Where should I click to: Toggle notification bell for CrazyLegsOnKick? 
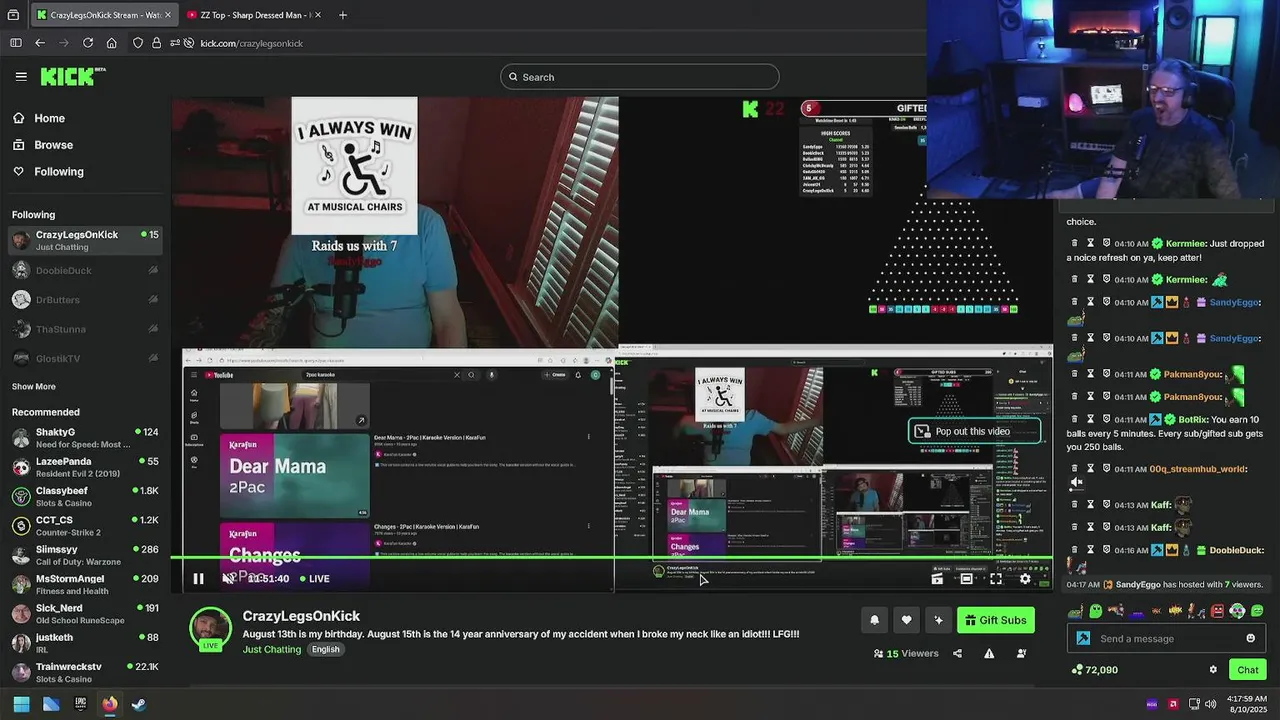click(874, 620)
